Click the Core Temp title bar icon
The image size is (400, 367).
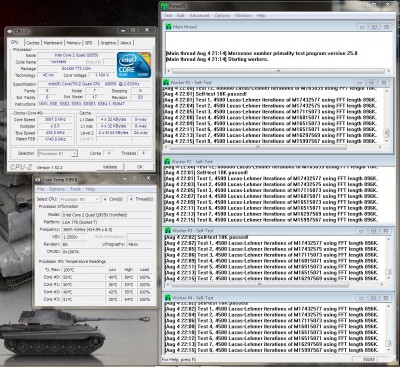[37, 180]
